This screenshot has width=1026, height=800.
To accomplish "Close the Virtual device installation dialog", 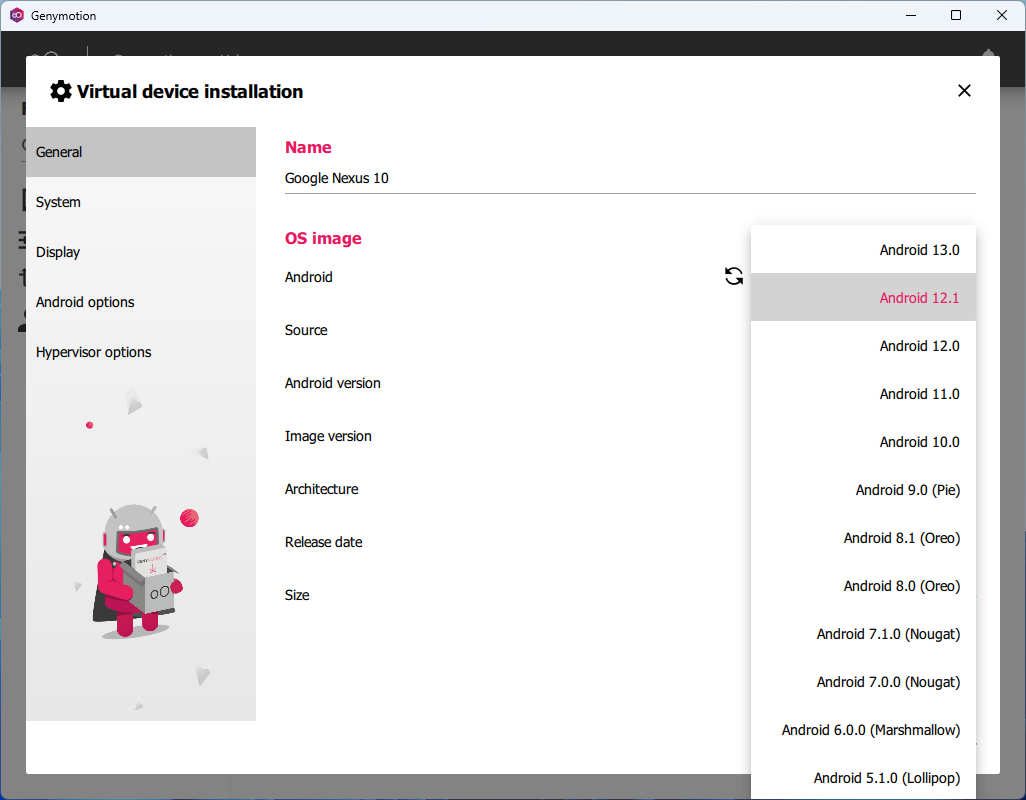I will tap(964, 91).
